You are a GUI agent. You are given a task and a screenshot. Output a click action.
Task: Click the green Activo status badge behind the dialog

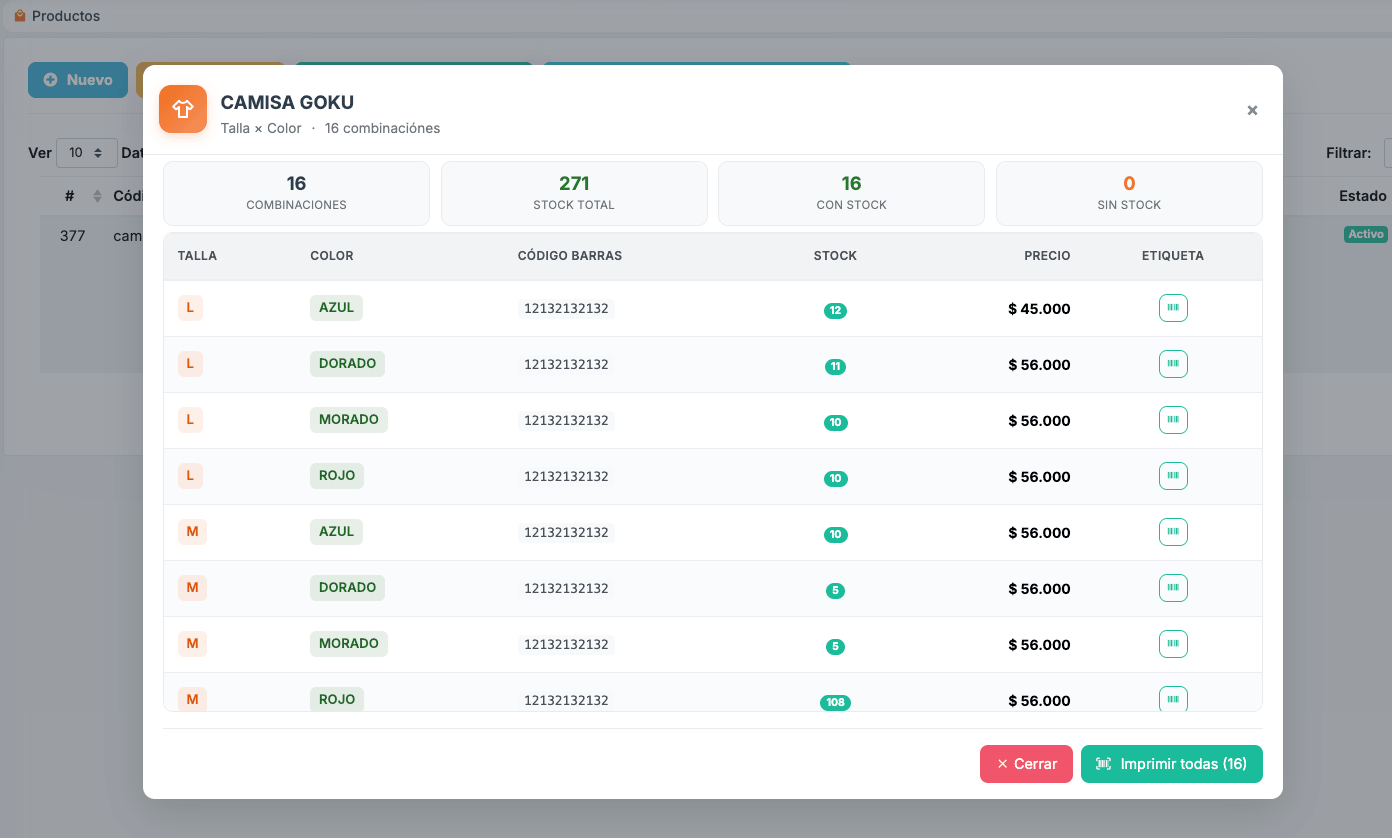coord(1365,234)
